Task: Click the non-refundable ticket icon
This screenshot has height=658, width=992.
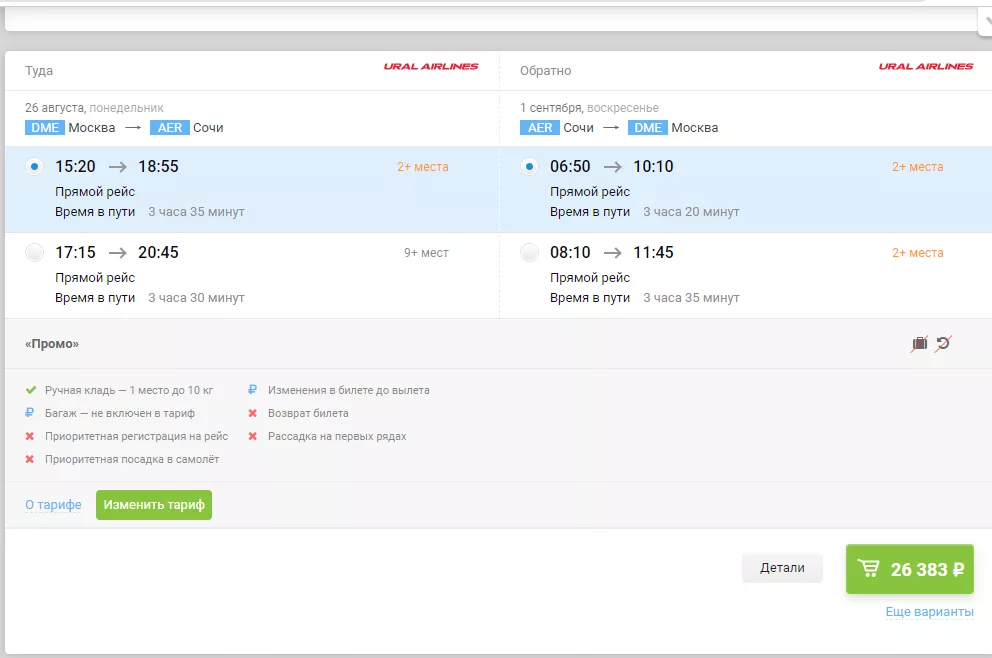Action: pyautogui.click(x=942, y=344)
